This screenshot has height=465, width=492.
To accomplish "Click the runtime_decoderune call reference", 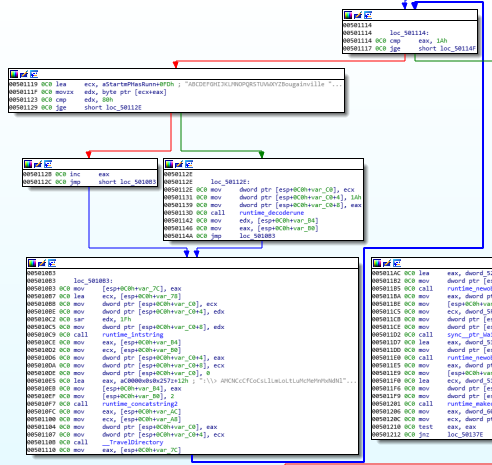I will pos(272,213).
